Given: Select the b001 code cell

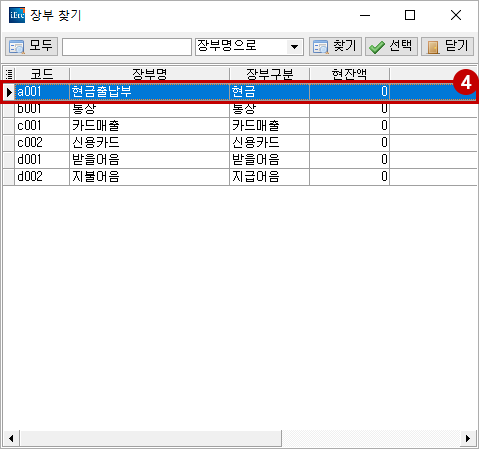Looking at the screenshot, I should (42, 109).
